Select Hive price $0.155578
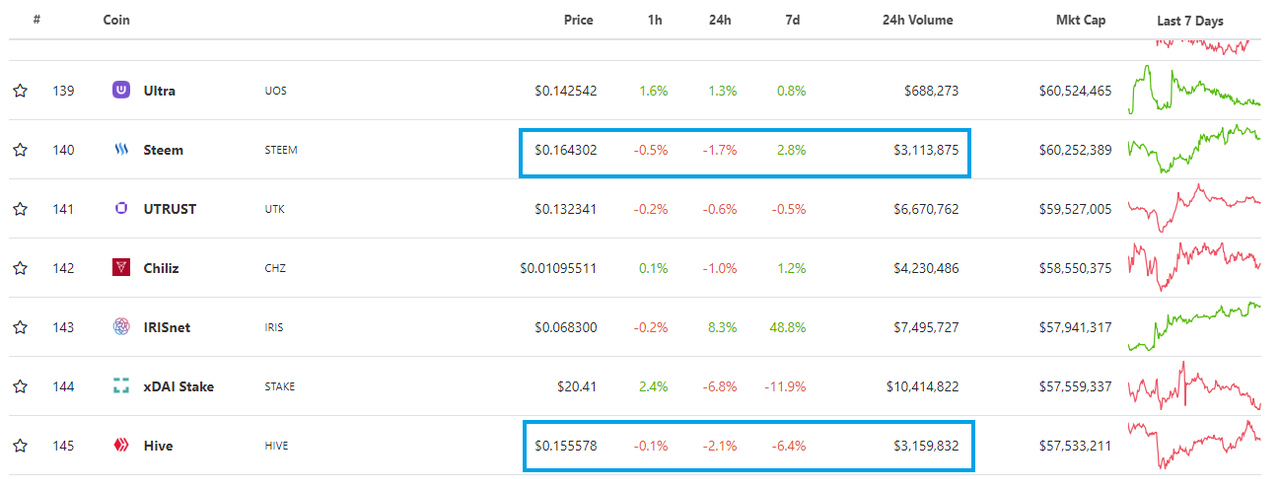Screen dimensions: 1280x479 pos(566,446)
